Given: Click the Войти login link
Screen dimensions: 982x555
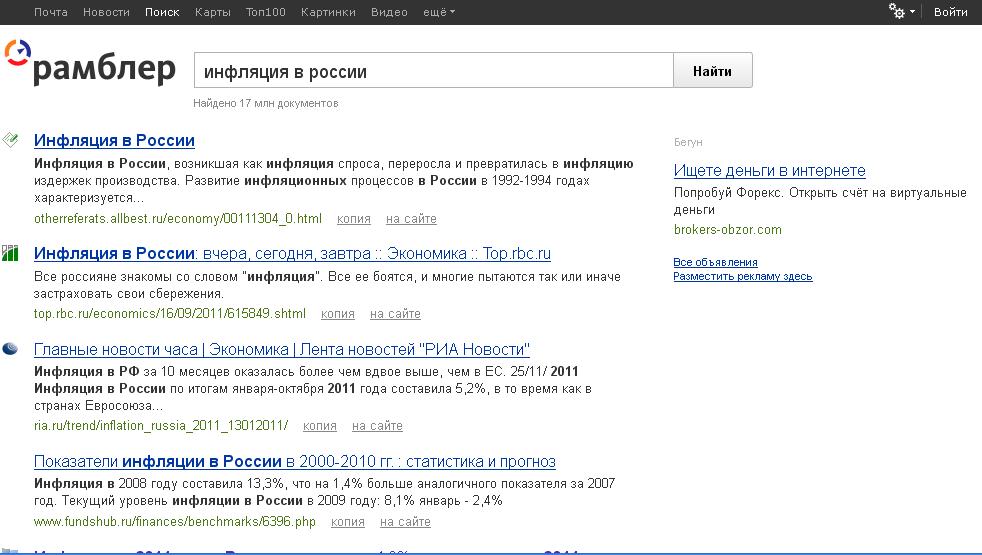Looking at the screenshot, I should tap(951, 12).
